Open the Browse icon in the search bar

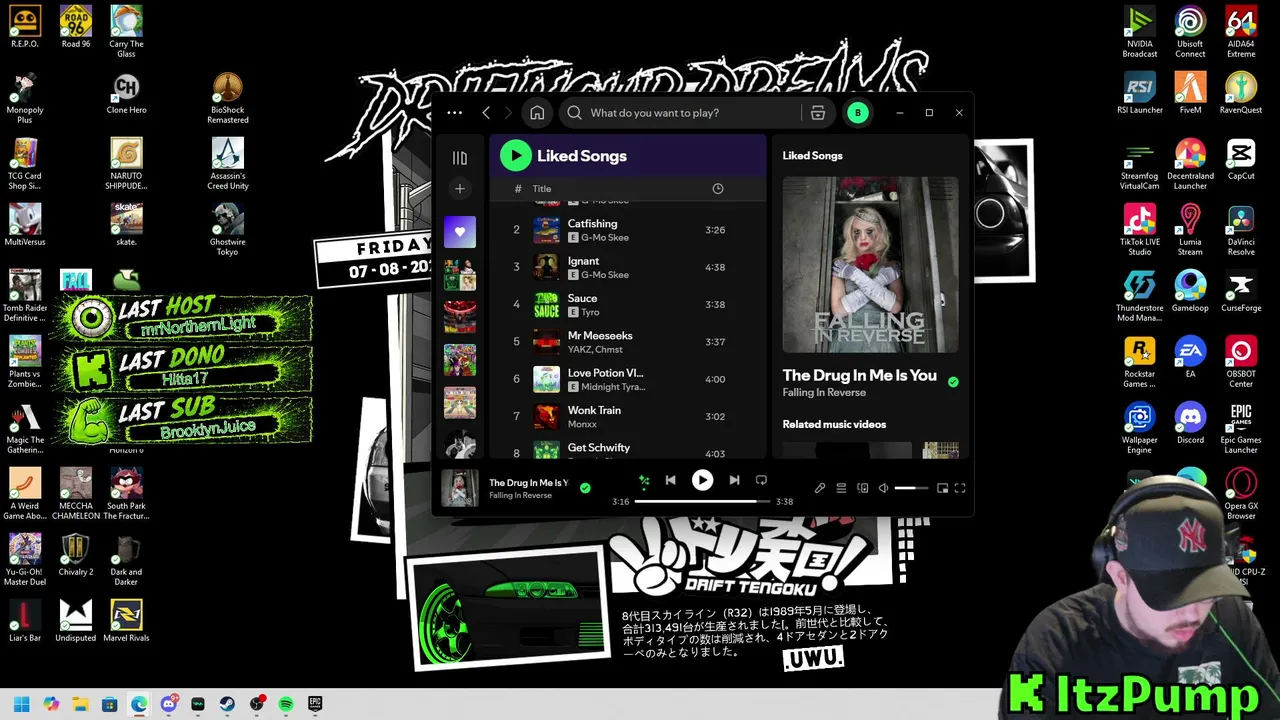pyautogui.click(x=818, y=113)
